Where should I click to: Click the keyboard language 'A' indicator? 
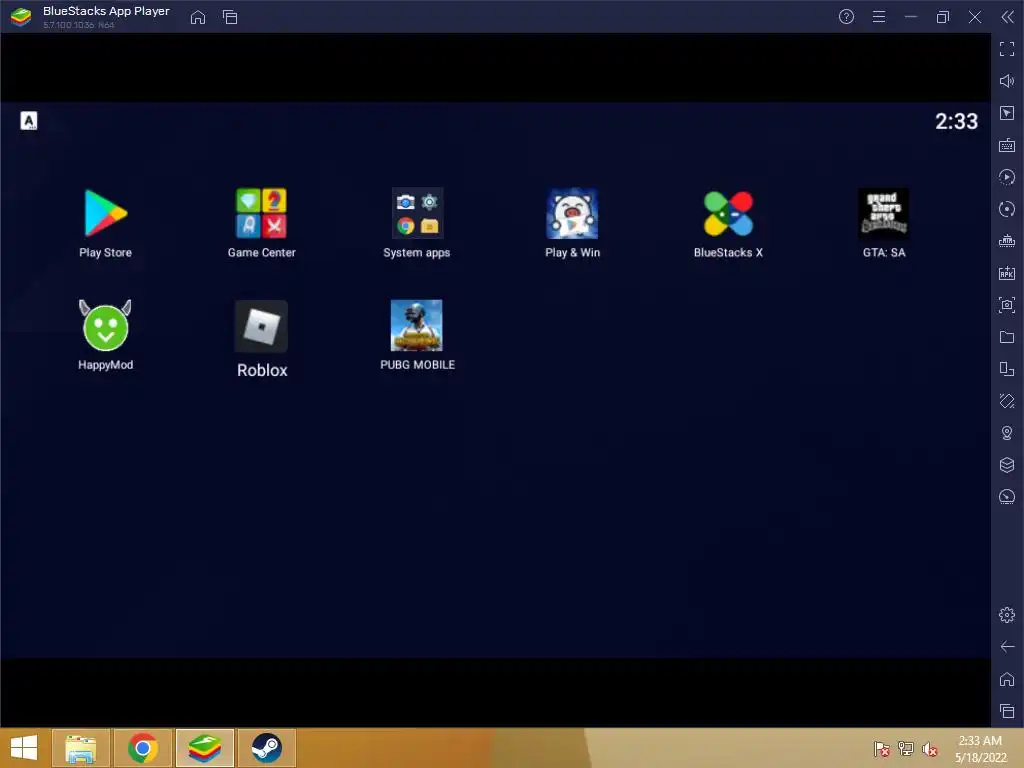(x=29, y=121)
